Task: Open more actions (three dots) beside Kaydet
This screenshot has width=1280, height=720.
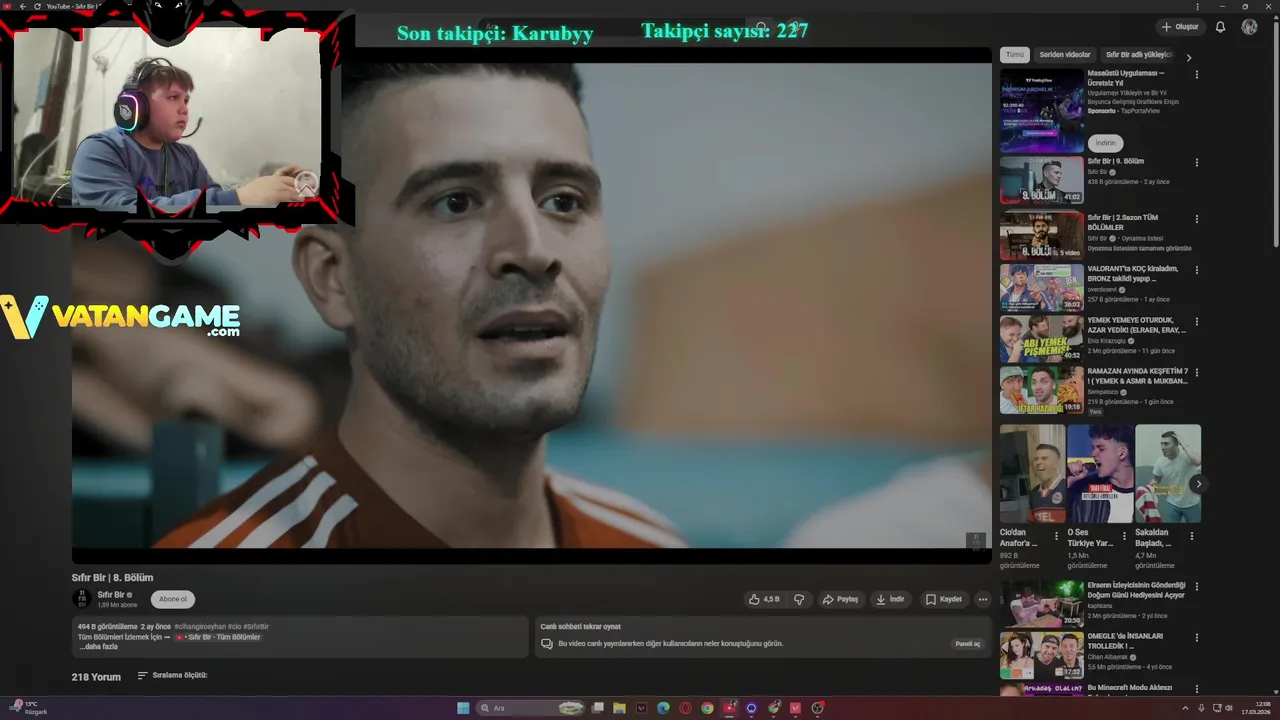Action: [x=983, y=599]
